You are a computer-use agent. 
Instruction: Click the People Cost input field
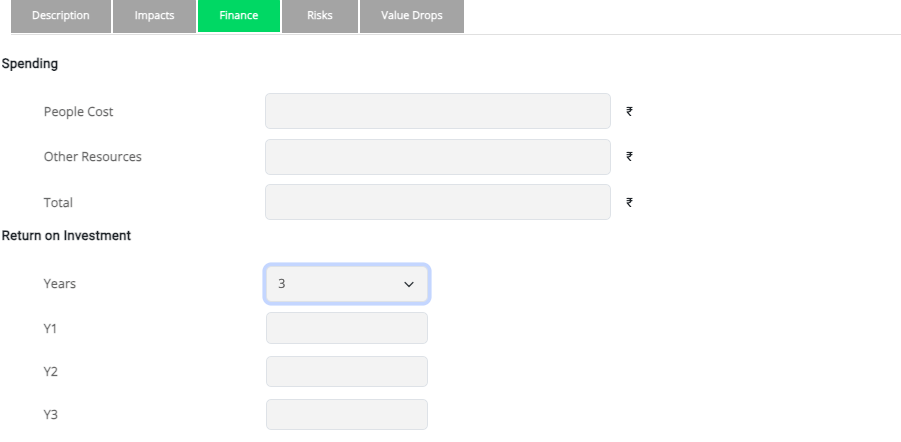point(437,112)
